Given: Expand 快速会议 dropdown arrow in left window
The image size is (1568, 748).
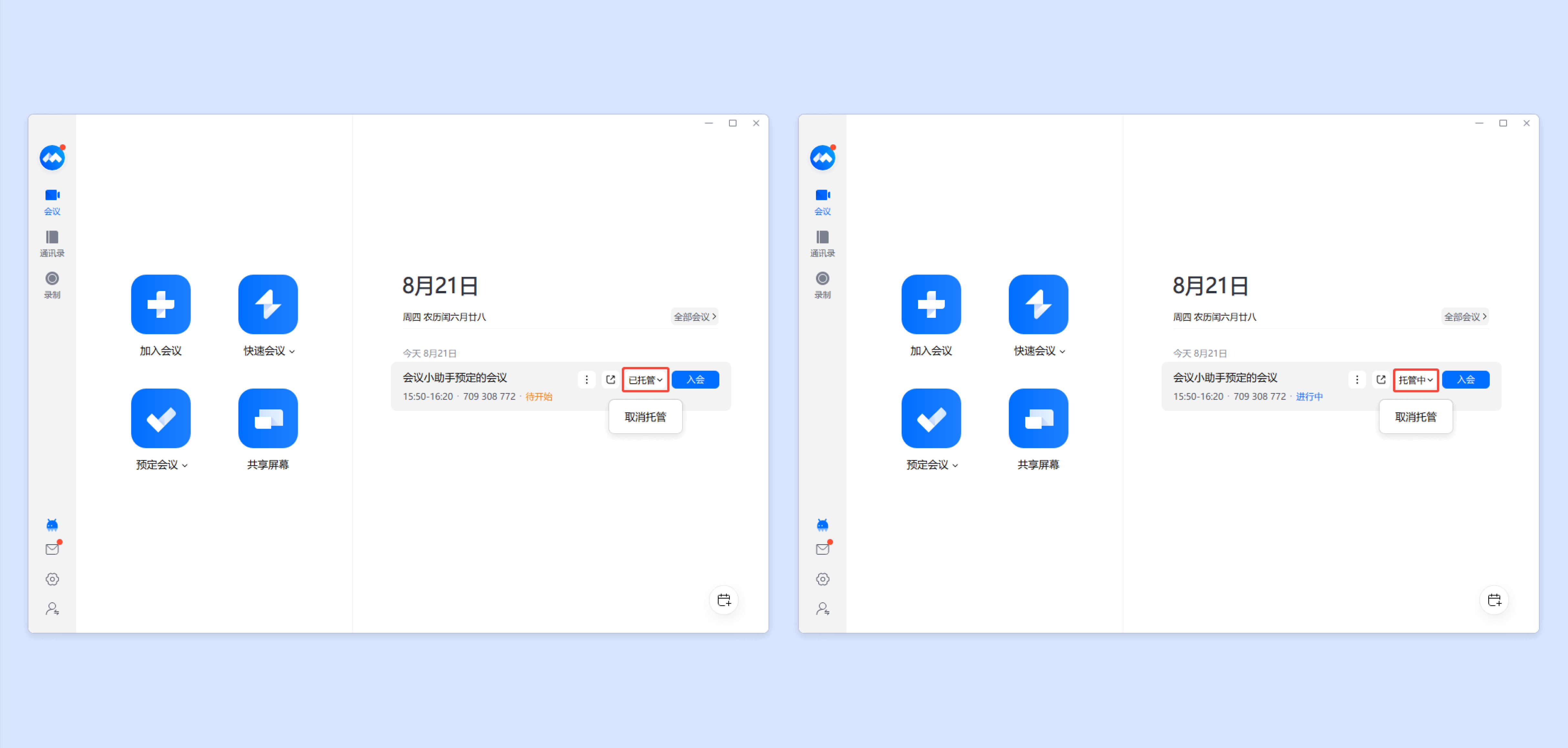Looking at the screenshot, I should click(292, 351).
